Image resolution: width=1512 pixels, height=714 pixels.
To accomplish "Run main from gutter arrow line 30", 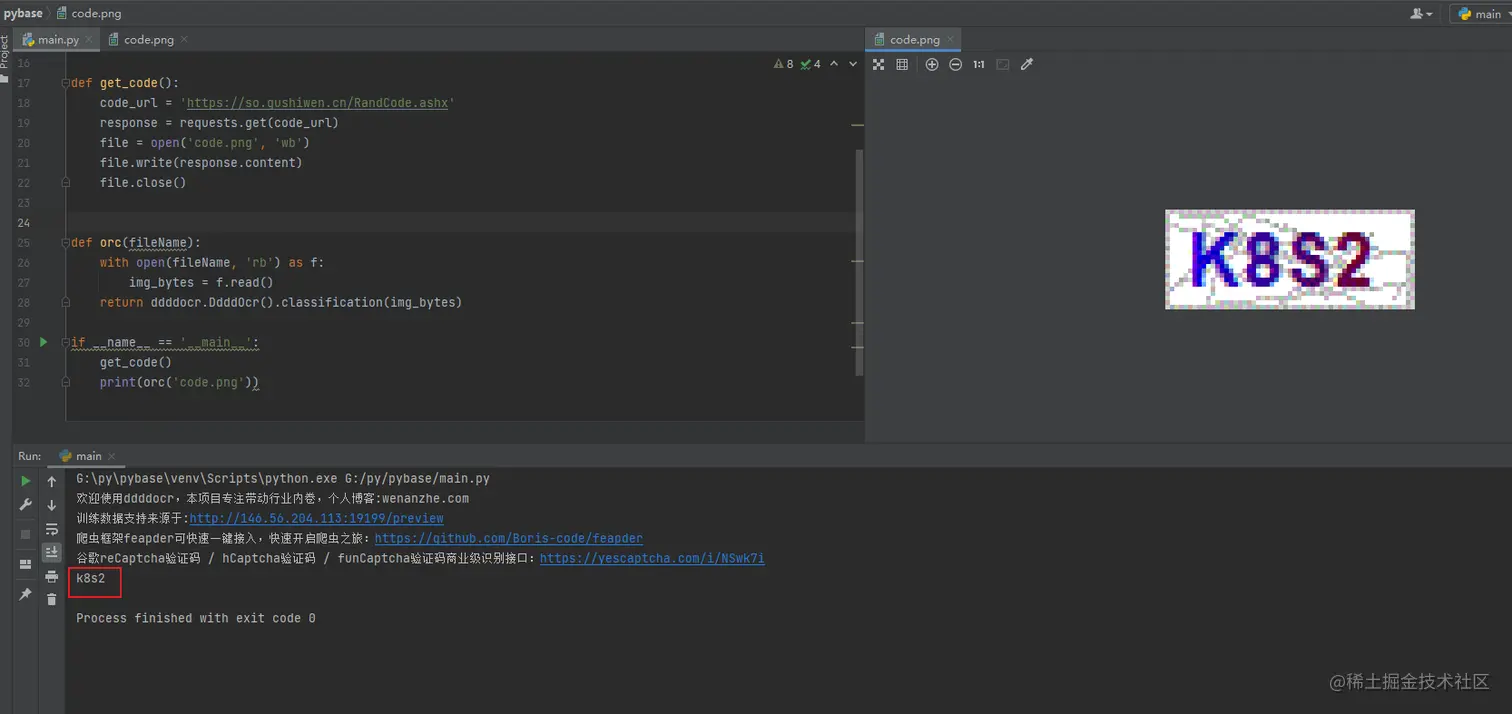I will click(43, 342).
